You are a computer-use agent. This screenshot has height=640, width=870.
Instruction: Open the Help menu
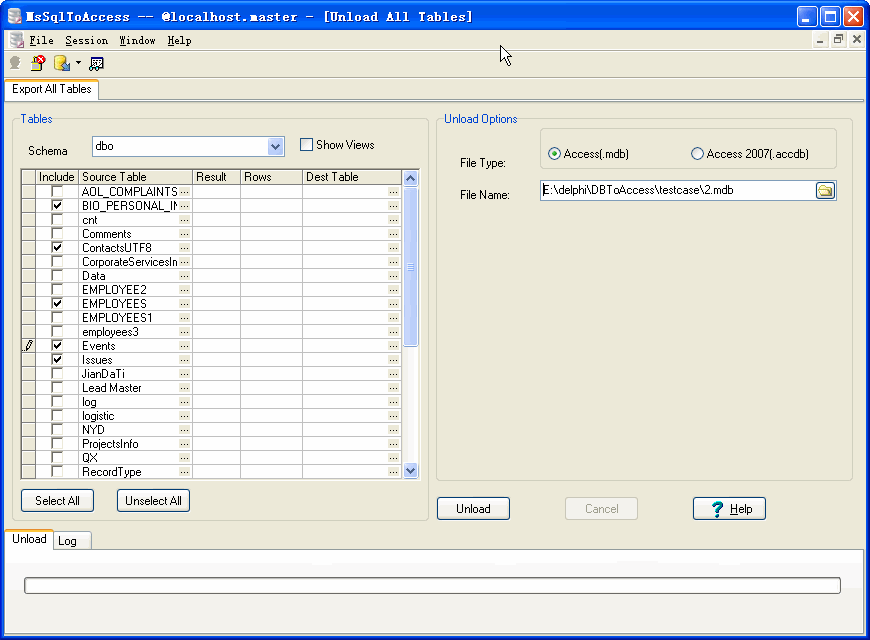tap(179, 41)
